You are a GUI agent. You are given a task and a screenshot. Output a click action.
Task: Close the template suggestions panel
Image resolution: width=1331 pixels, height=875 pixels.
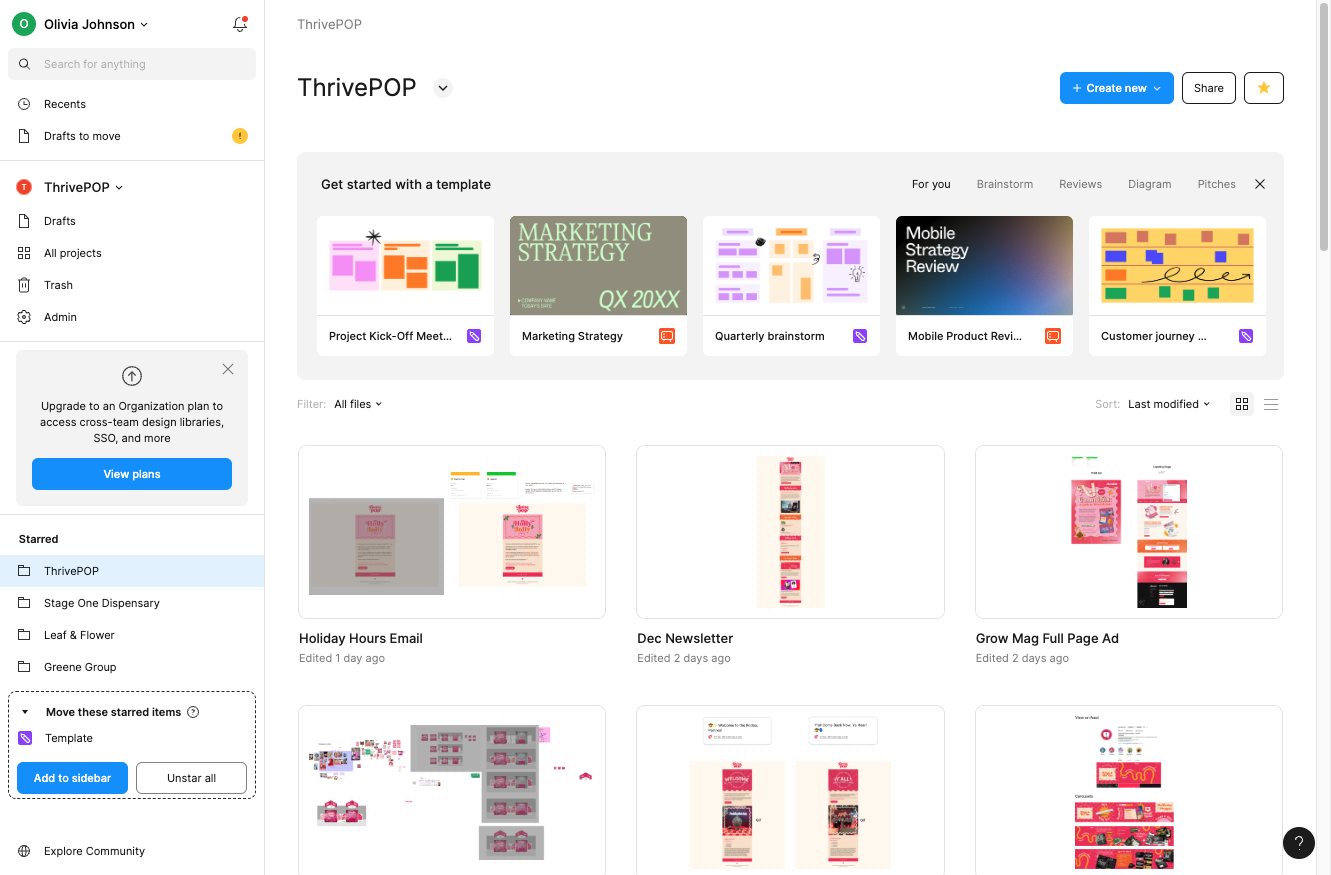click(1260, 184)
